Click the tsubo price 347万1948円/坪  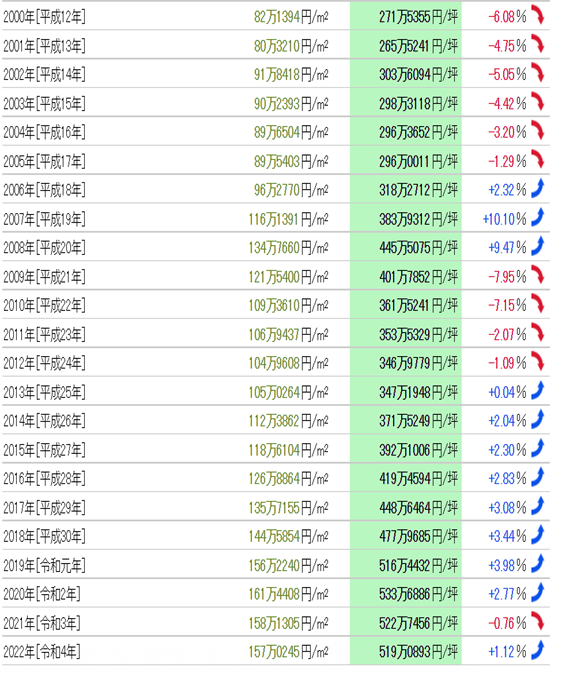point(418,392)
